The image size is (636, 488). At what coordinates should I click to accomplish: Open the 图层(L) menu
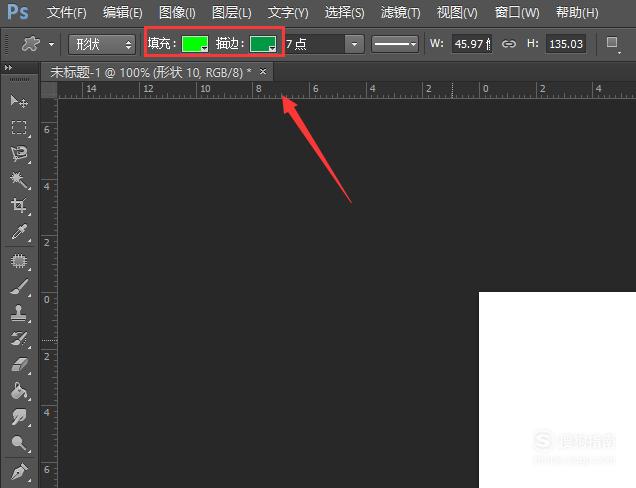232,13
